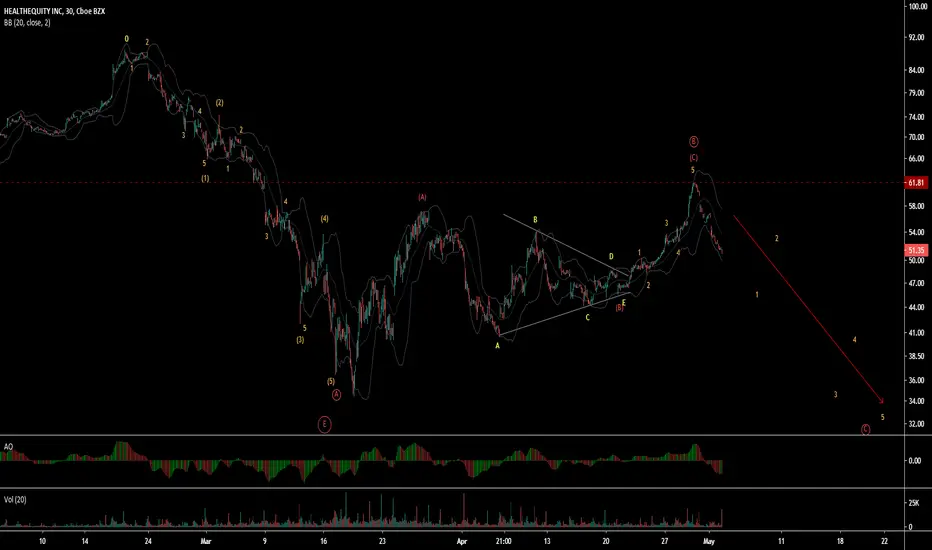Click the HEALTHEQUITY INC symbol title legend

(54, 11)
